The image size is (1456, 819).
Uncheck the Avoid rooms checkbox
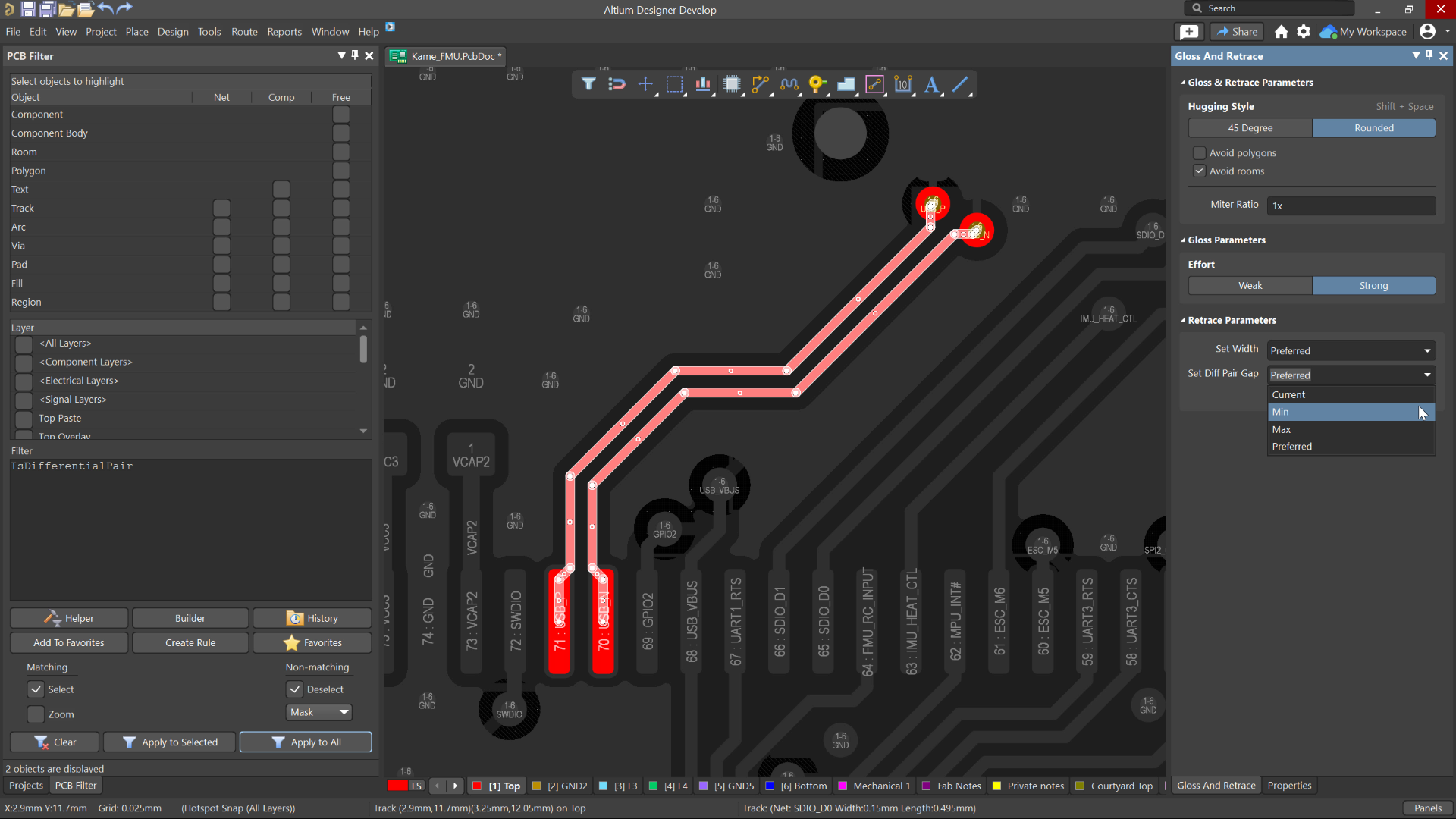1199,171
